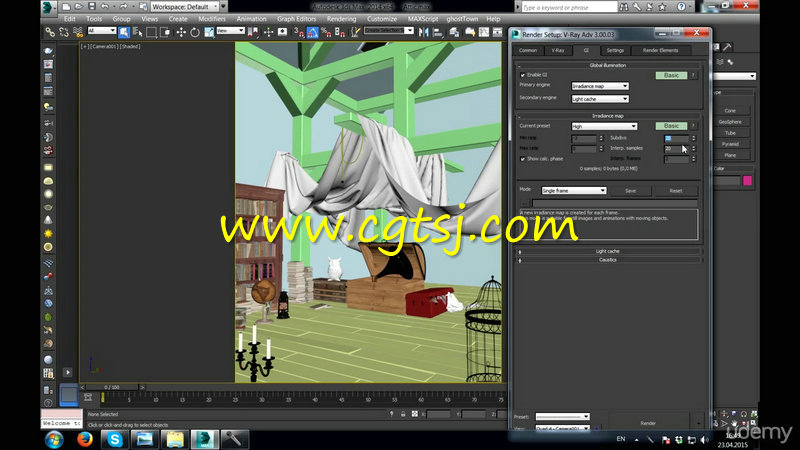The height and width of the screenshot is (450, 800).
Task: Click the time slider 0/100 handle
Action: pos(111,387)
